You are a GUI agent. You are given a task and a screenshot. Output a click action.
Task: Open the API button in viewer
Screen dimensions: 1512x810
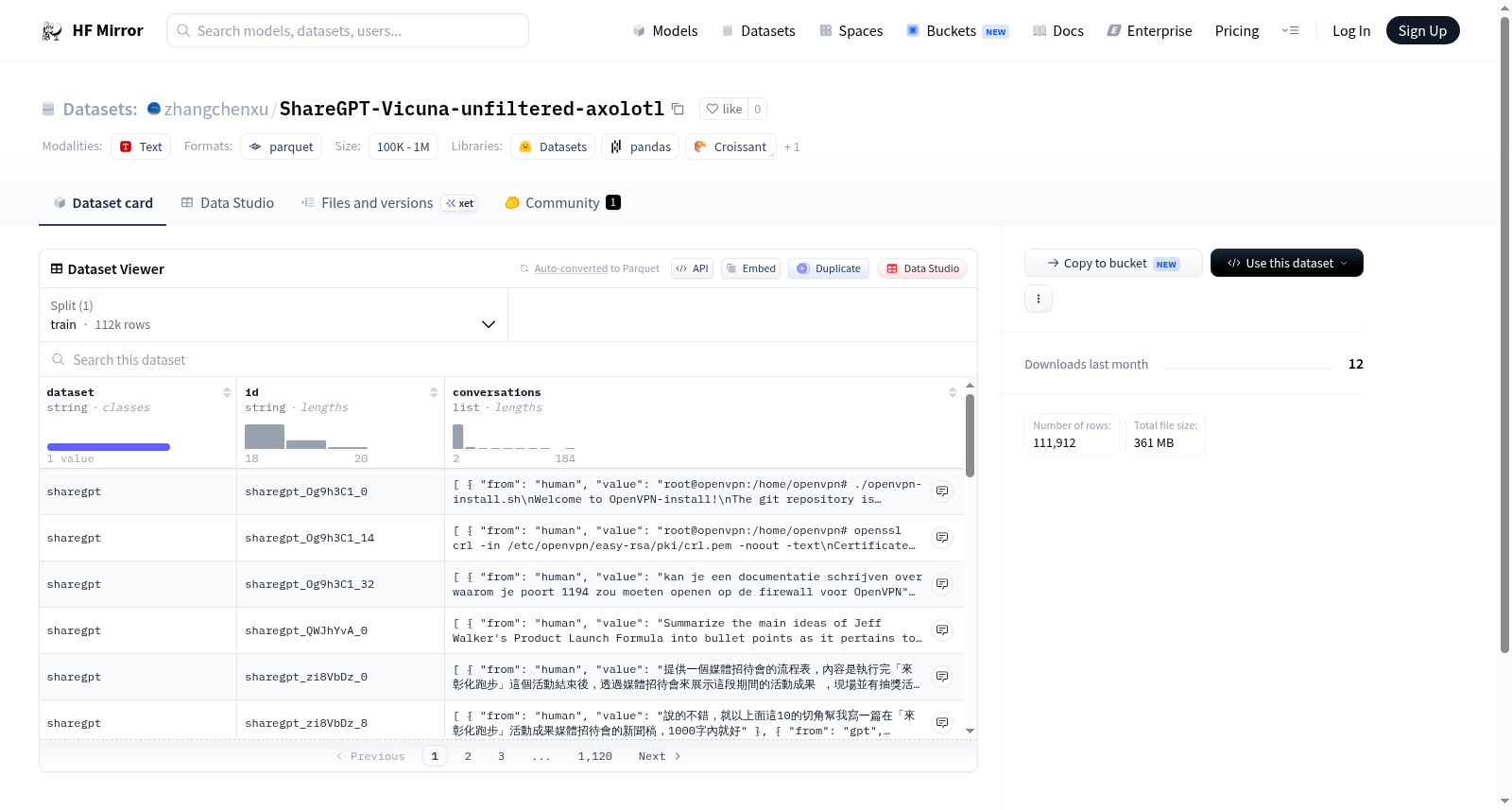click(692, 268)
